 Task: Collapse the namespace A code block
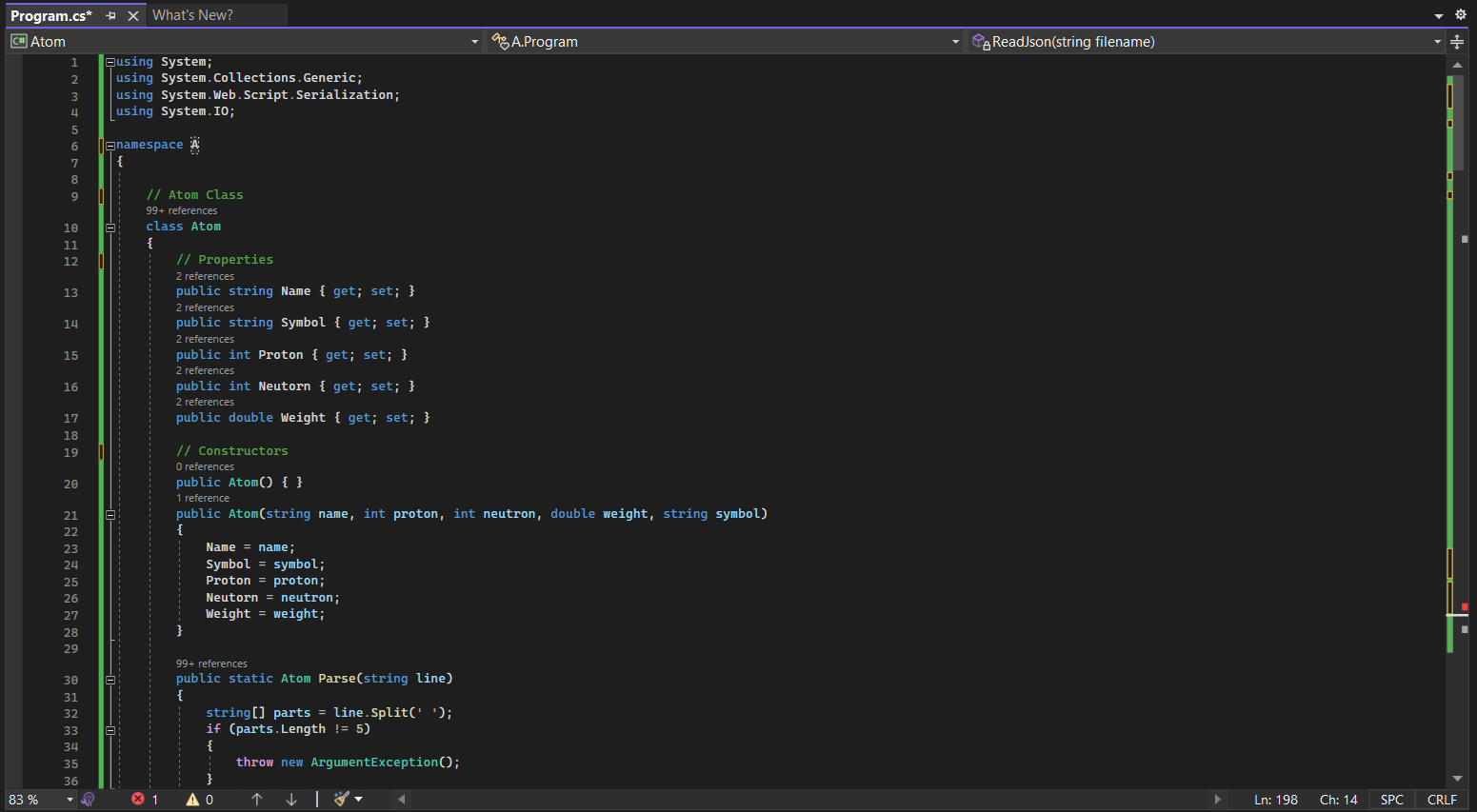110,146
